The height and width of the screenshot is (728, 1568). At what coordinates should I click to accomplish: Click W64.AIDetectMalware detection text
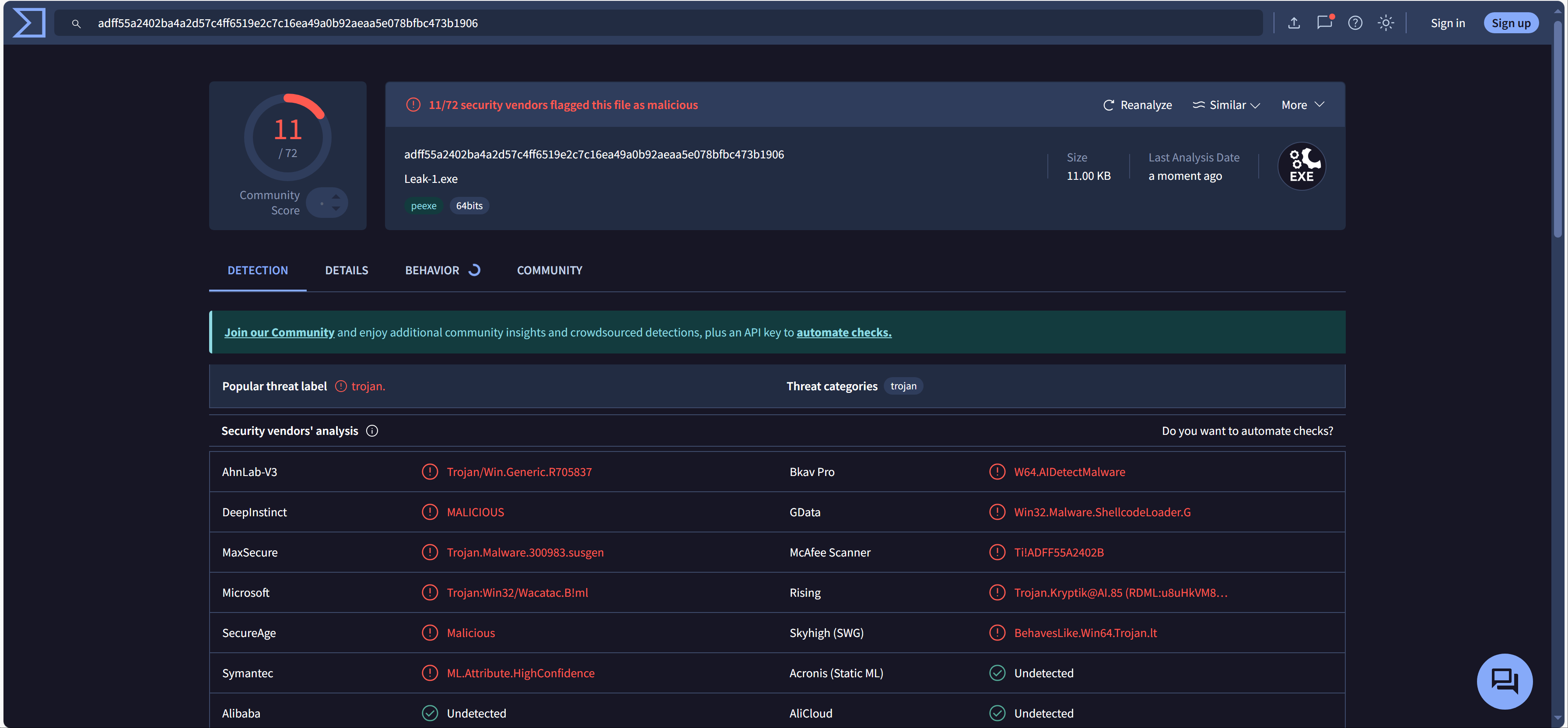click(x=1070, y=472)
